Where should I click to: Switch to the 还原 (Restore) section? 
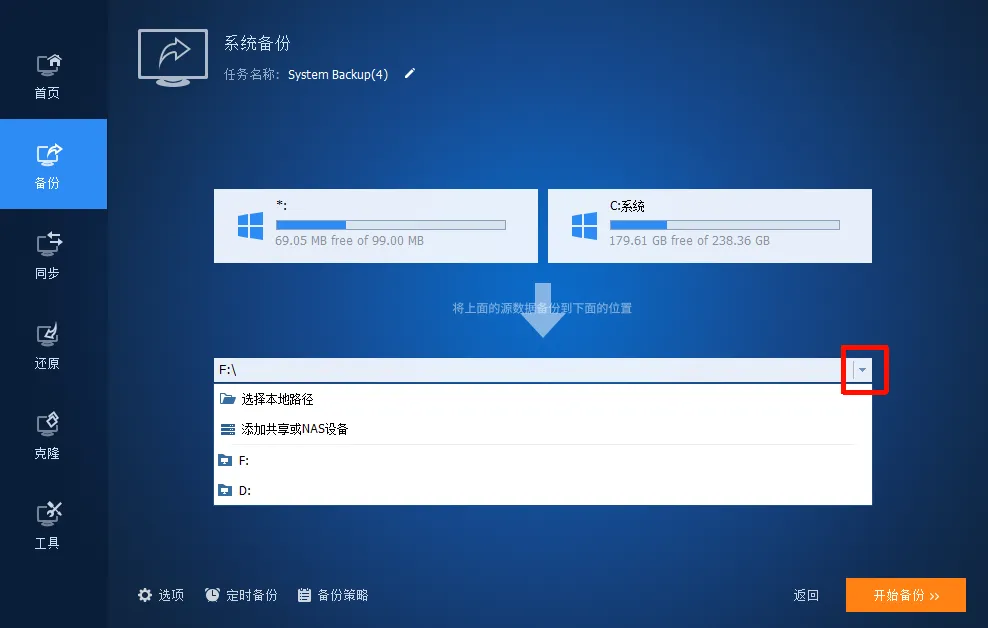[x=46, y=345]
